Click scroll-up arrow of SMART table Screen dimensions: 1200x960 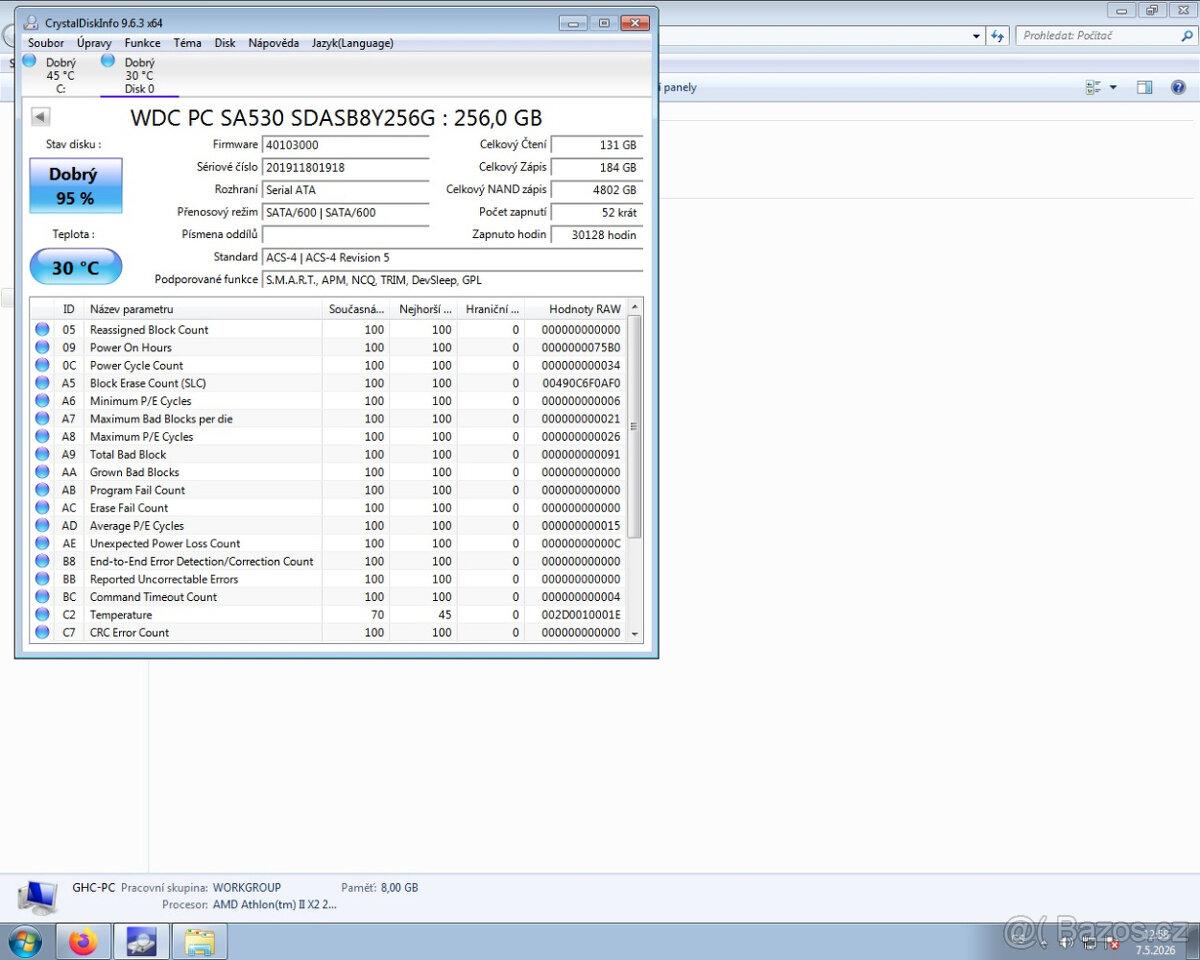point(635,307)
